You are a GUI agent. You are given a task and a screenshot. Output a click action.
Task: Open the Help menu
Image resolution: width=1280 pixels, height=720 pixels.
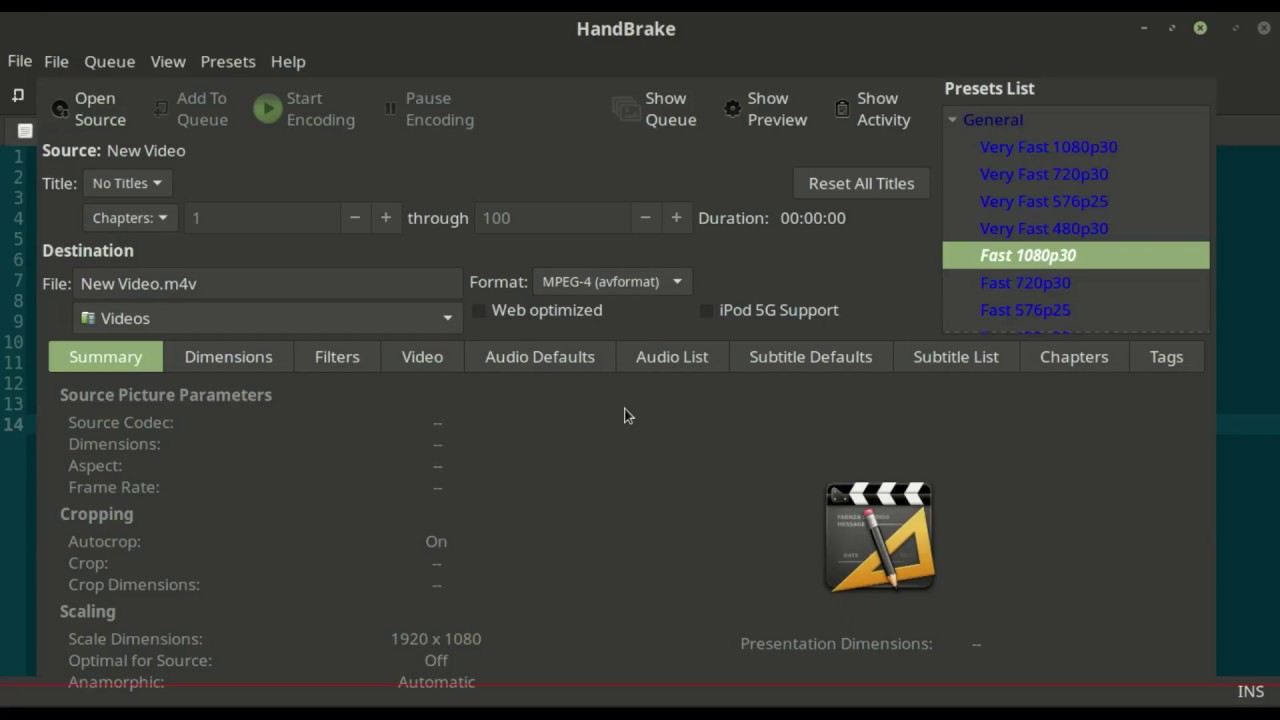click(x=288, y=62)
